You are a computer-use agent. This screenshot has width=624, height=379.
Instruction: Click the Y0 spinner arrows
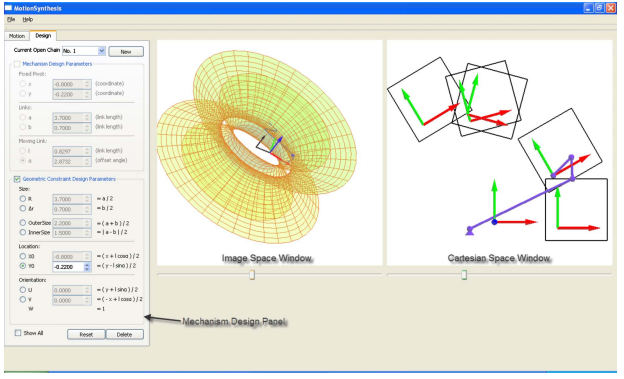point(87,267)
